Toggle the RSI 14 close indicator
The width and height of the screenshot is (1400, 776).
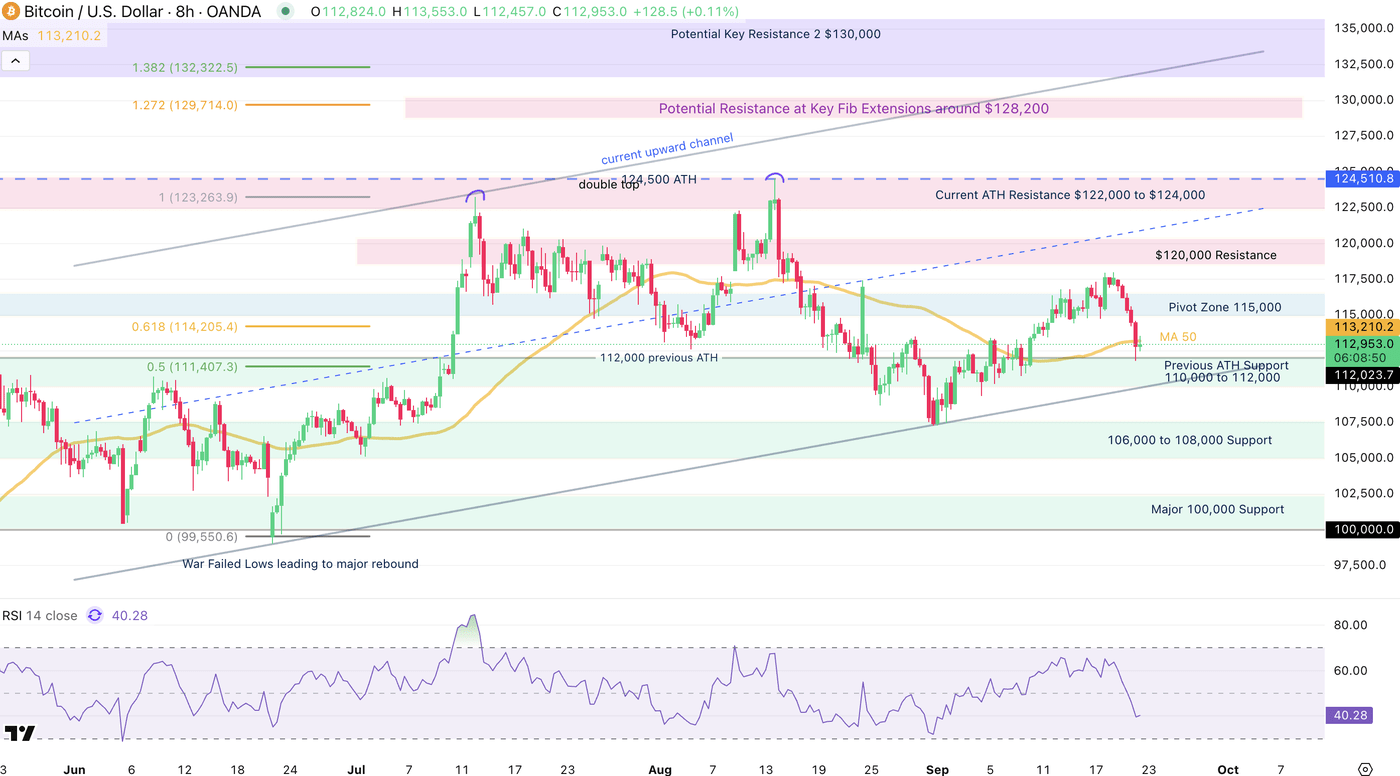(x=38, y=615)
